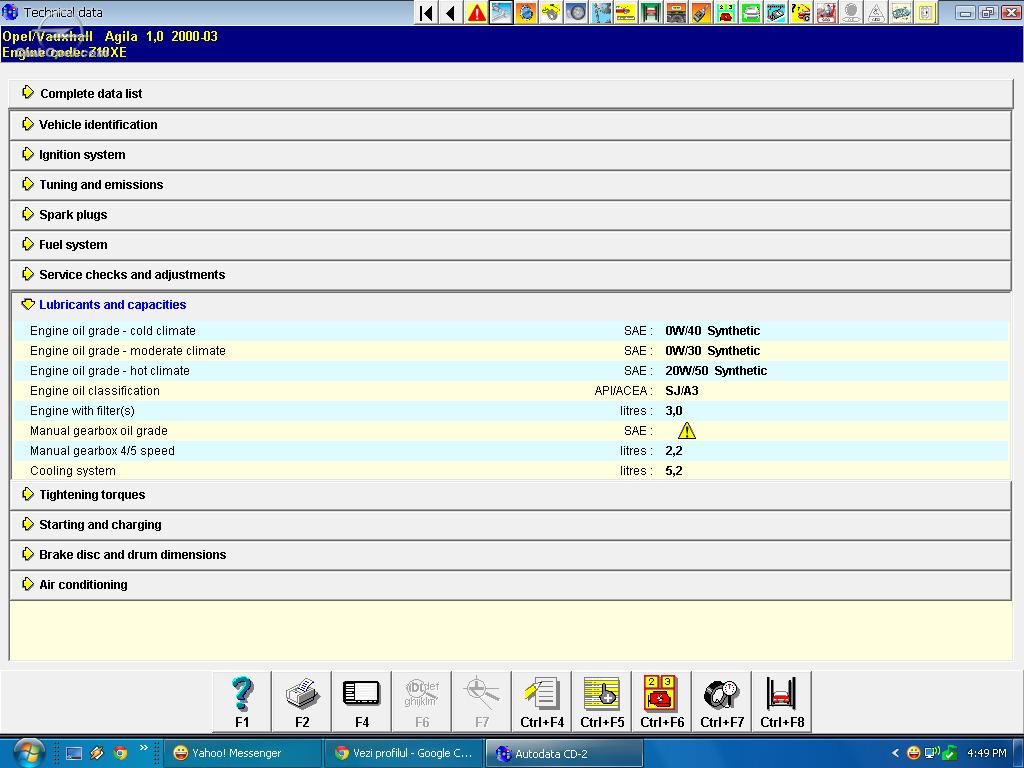The width and height of the screenshot is (1024, 768).
Task: Click the grey triangle toolbar icon
Action: point(876,12)
